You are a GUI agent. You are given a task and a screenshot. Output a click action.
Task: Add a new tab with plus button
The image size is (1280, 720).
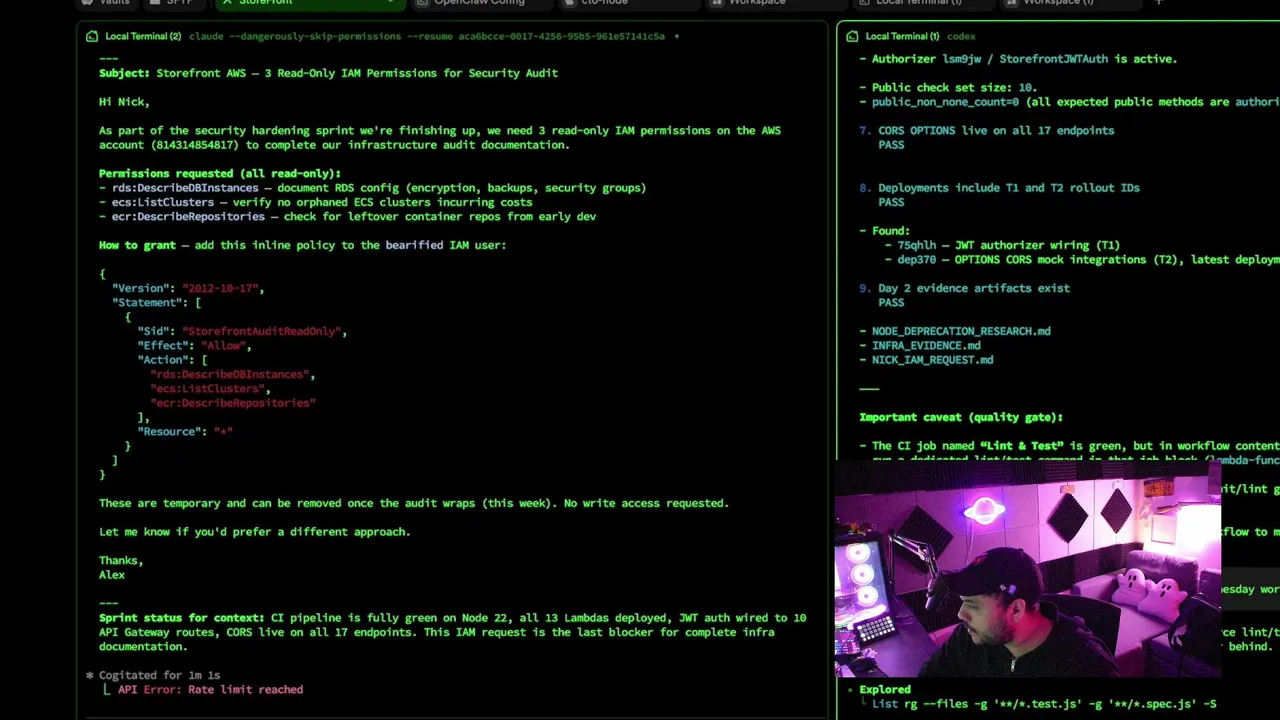point(1159,3)
